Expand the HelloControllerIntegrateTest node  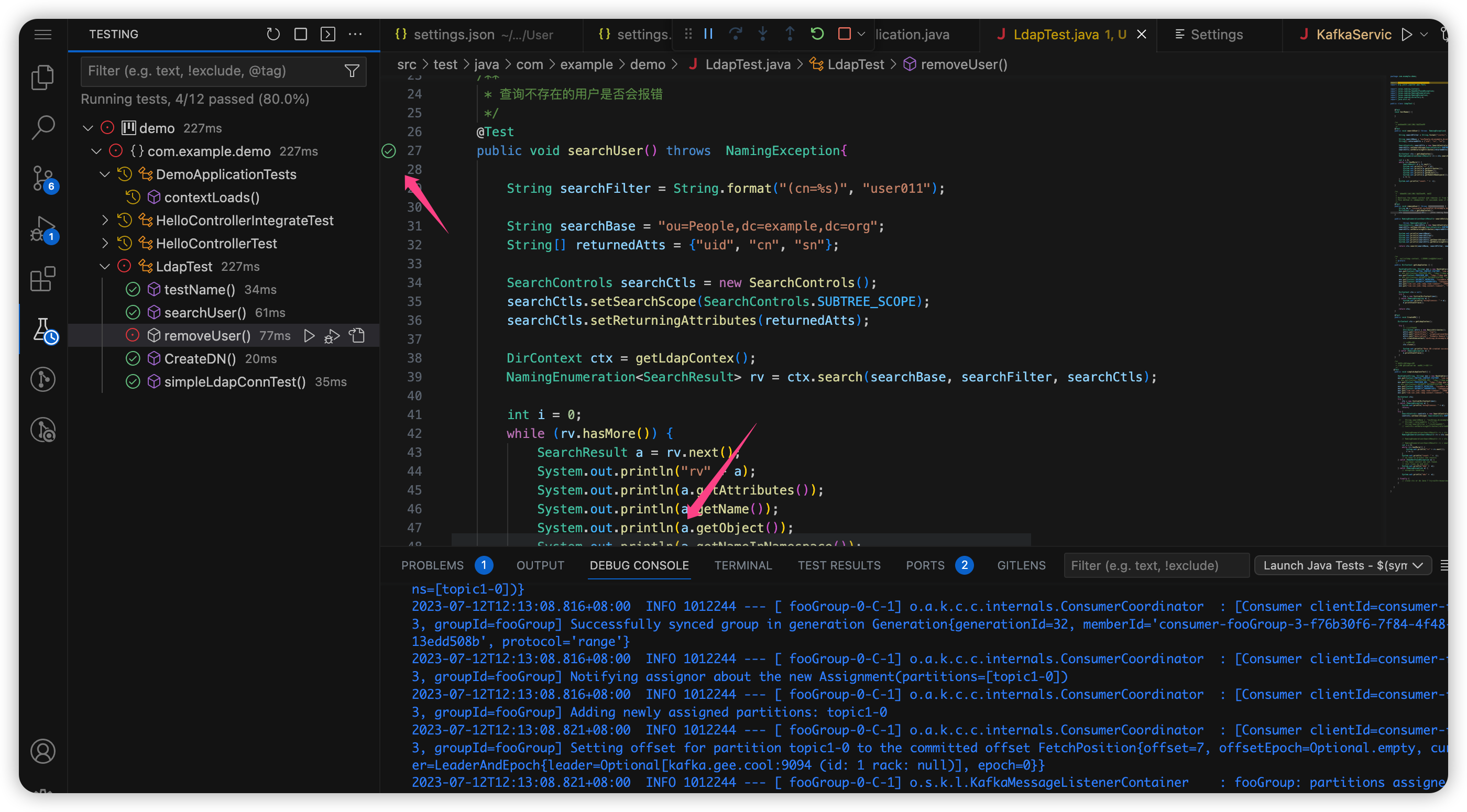click(x=105, y=220)
